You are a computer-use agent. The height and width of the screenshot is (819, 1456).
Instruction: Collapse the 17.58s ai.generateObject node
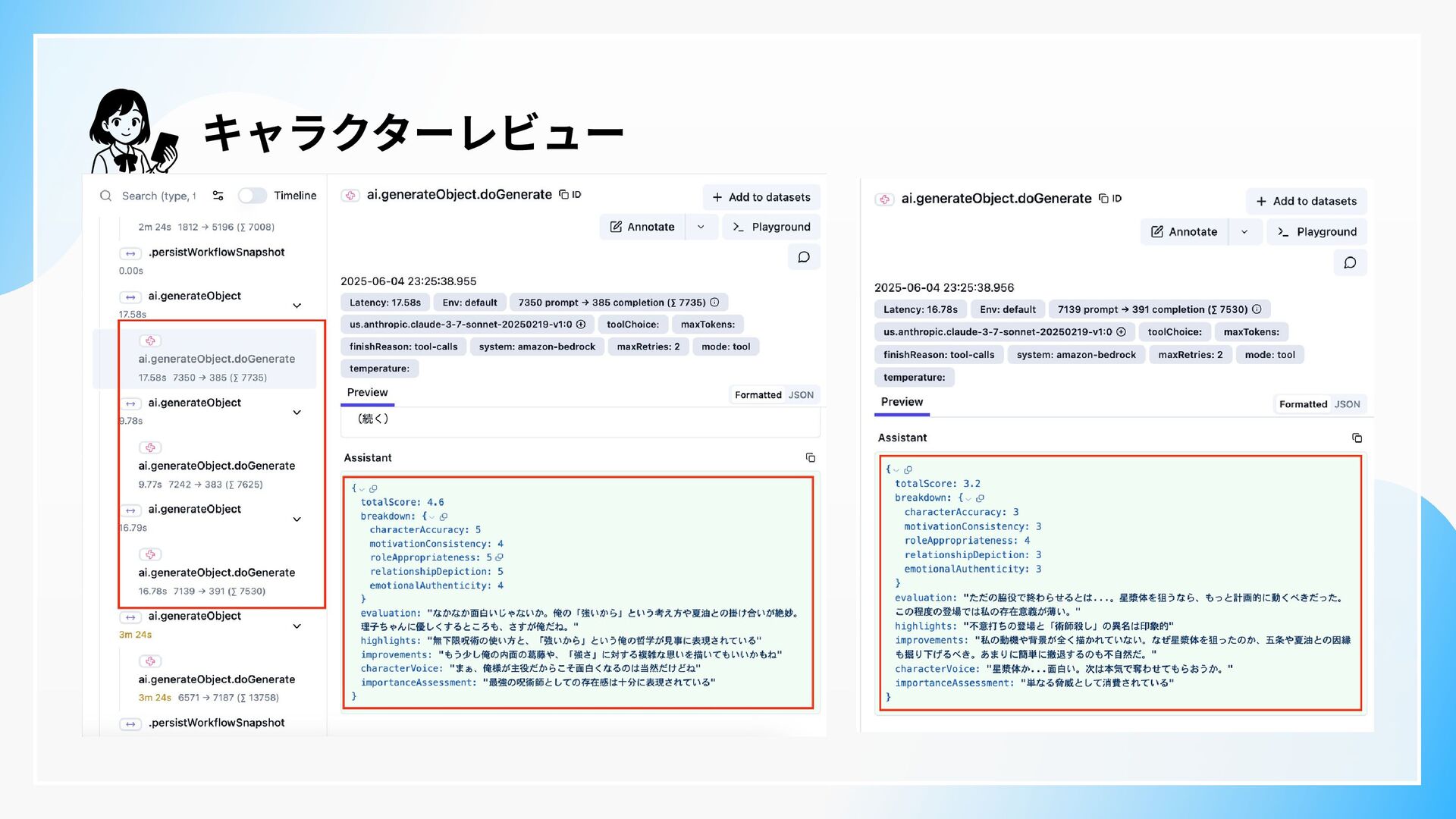click(297, 306)
